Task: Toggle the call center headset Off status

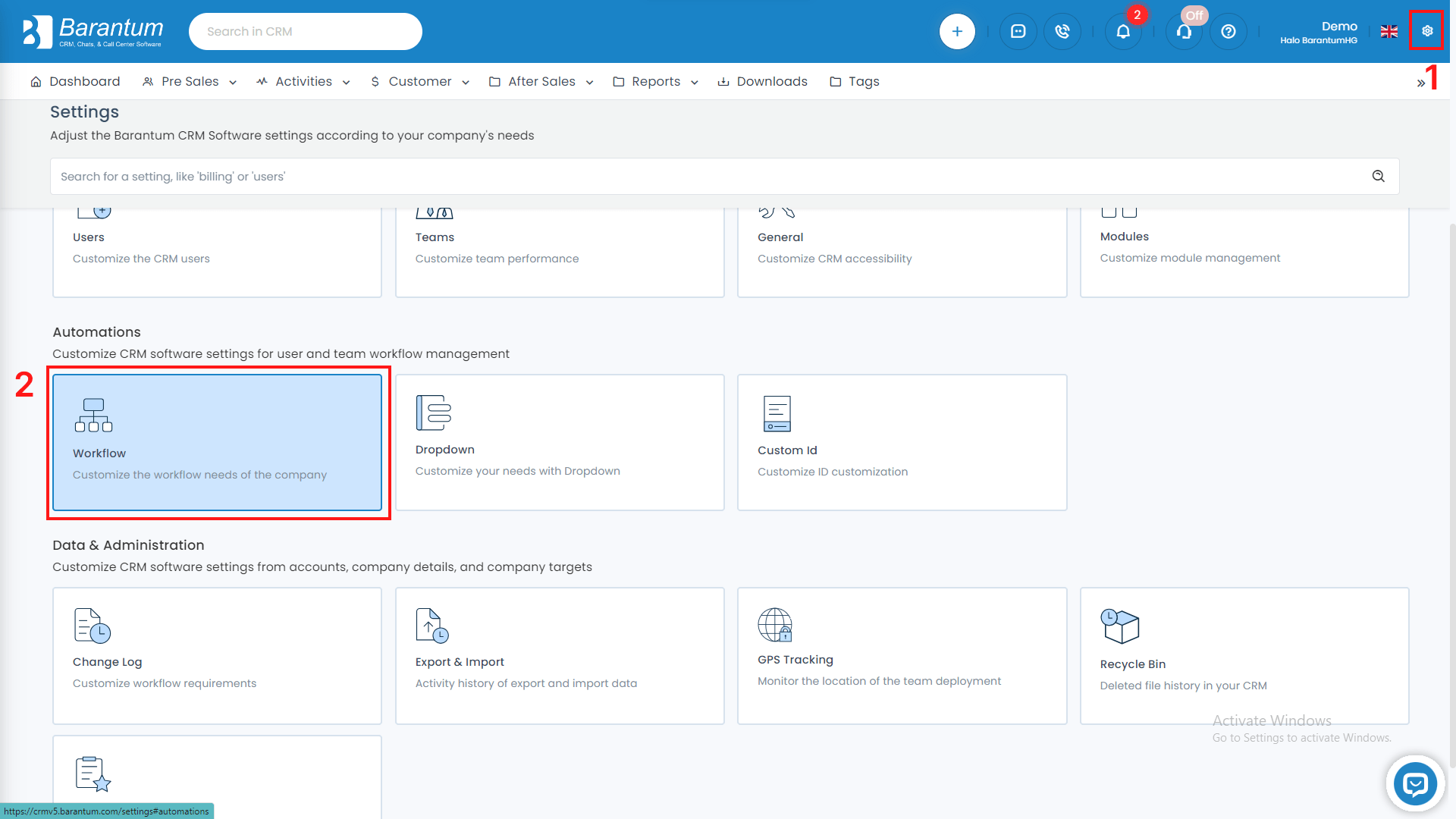Action: click(1184, 31)
